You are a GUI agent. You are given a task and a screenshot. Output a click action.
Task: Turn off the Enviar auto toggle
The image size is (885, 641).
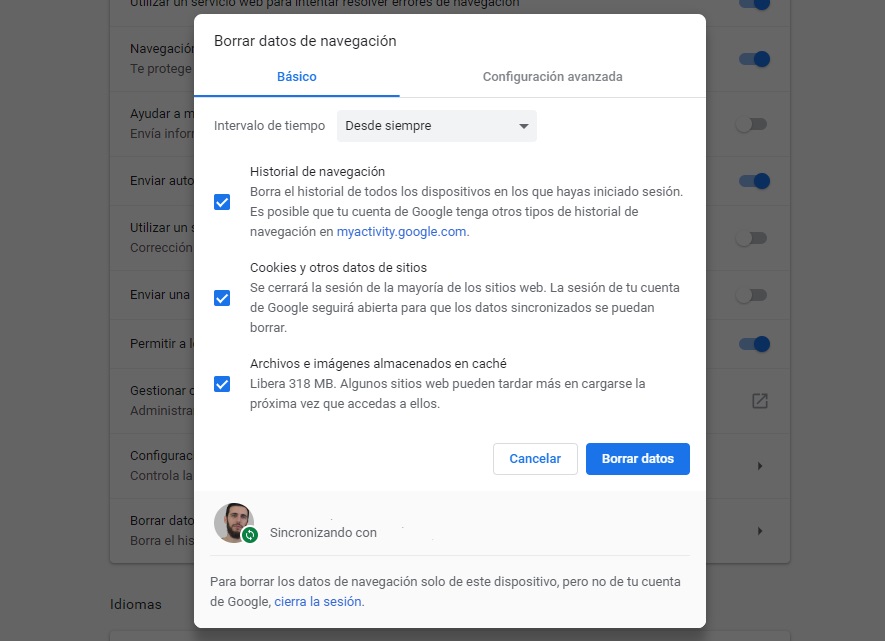pyautogui.click(x=753, y=181)
